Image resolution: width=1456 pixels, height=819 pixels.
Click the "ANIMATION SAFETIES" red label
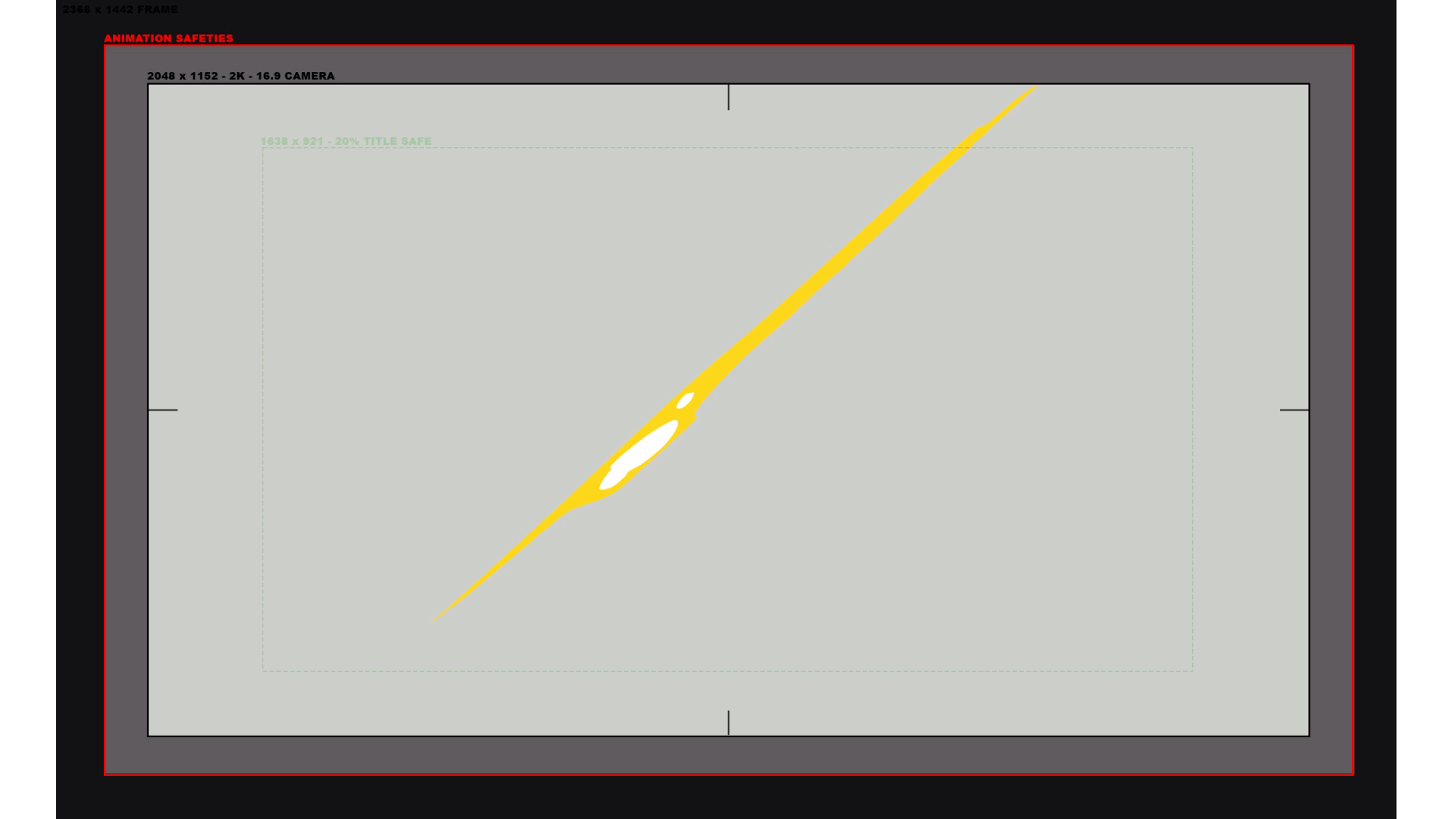(x=168, y=38)
